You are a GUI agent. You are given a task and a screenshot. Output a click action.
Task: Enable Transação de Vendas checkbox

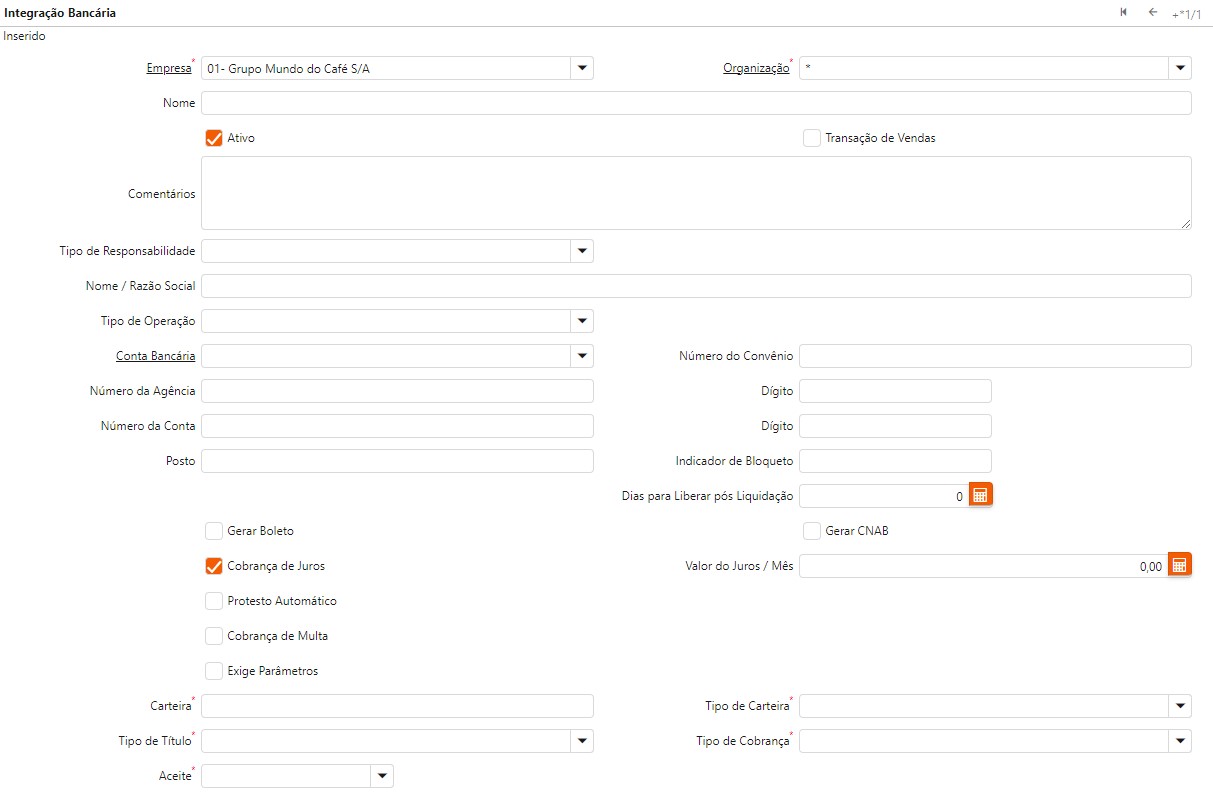tap(811, 138)
